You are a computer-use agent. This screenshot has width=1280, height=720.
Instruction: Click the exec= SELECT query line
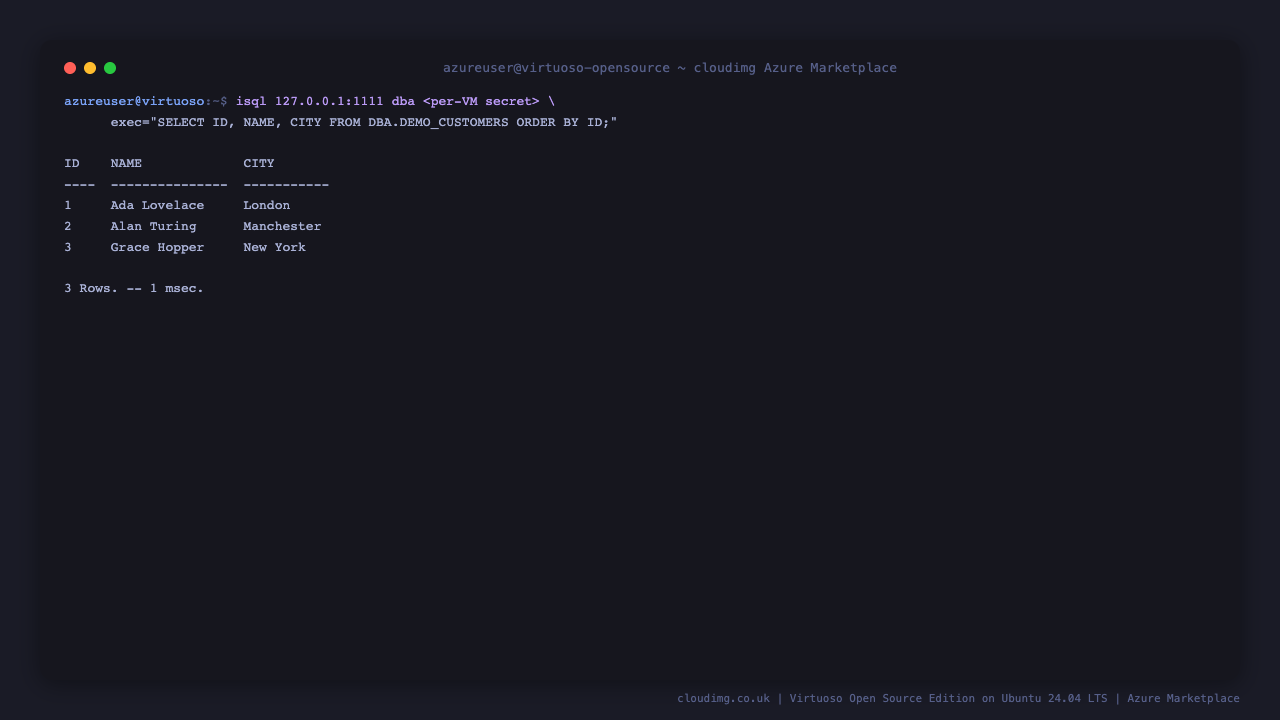(364, 122)
